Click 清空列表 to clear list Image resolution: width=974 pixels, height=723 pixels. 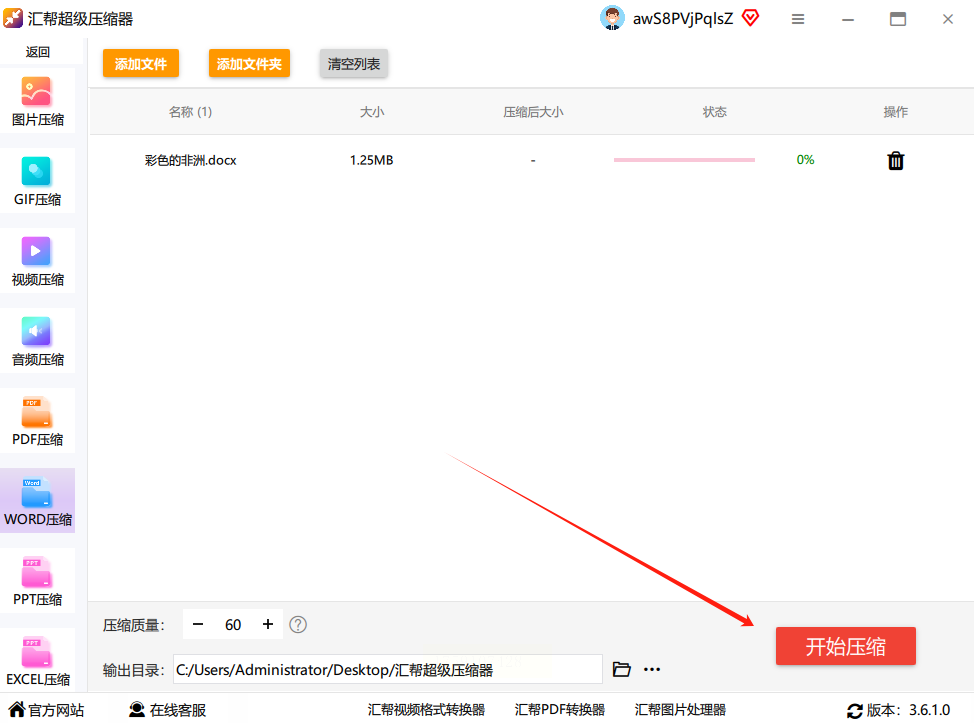[x=354, y=63]
